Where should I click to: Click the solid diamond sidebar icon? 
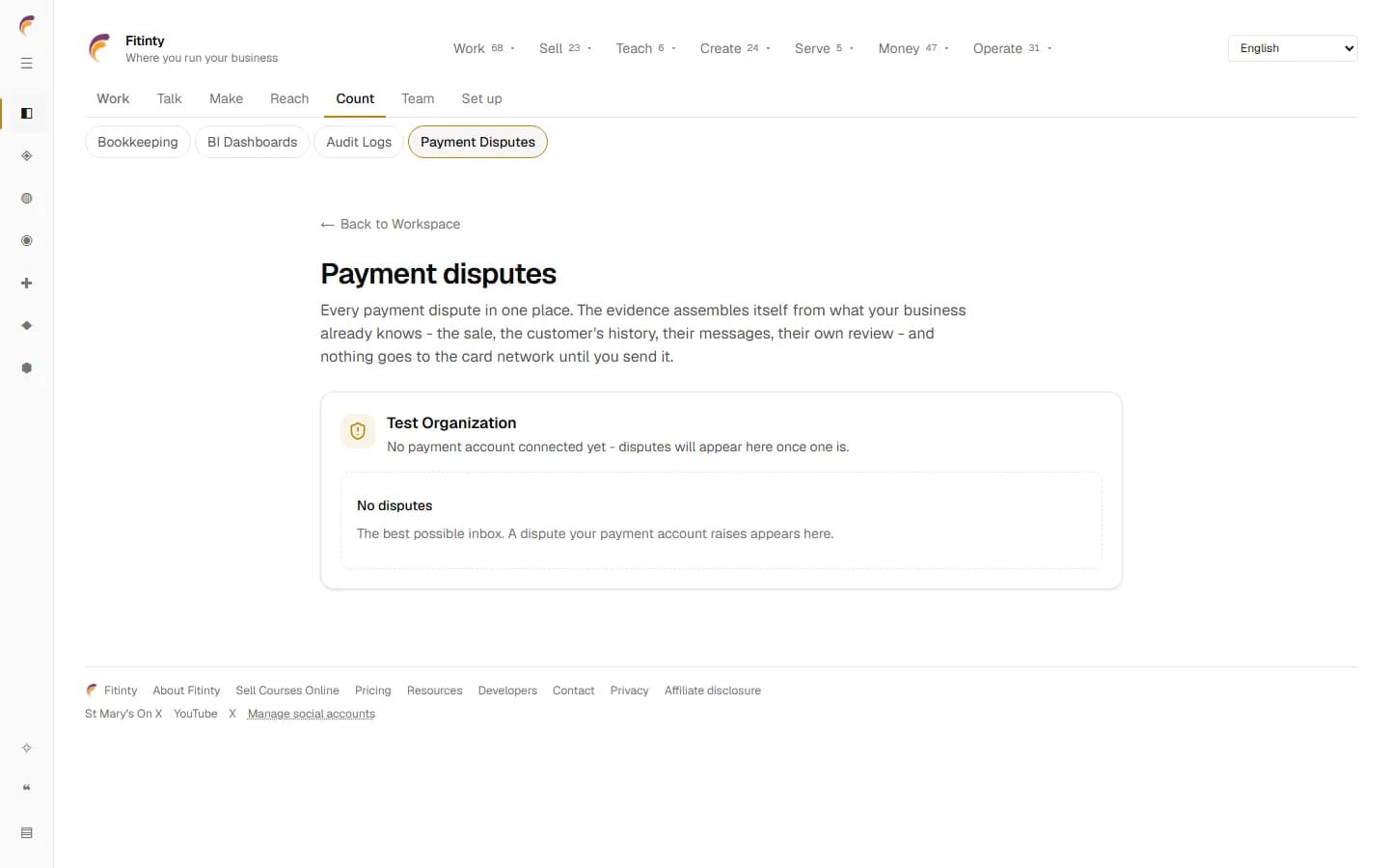tap(27, 326)
